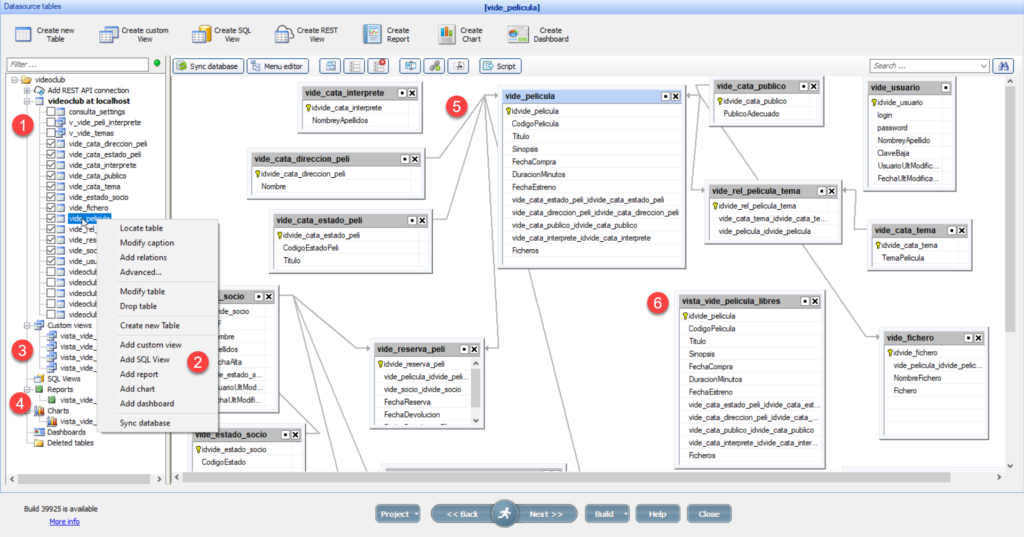Follow the More info link

pyautogui.click(x=64, y=521)
